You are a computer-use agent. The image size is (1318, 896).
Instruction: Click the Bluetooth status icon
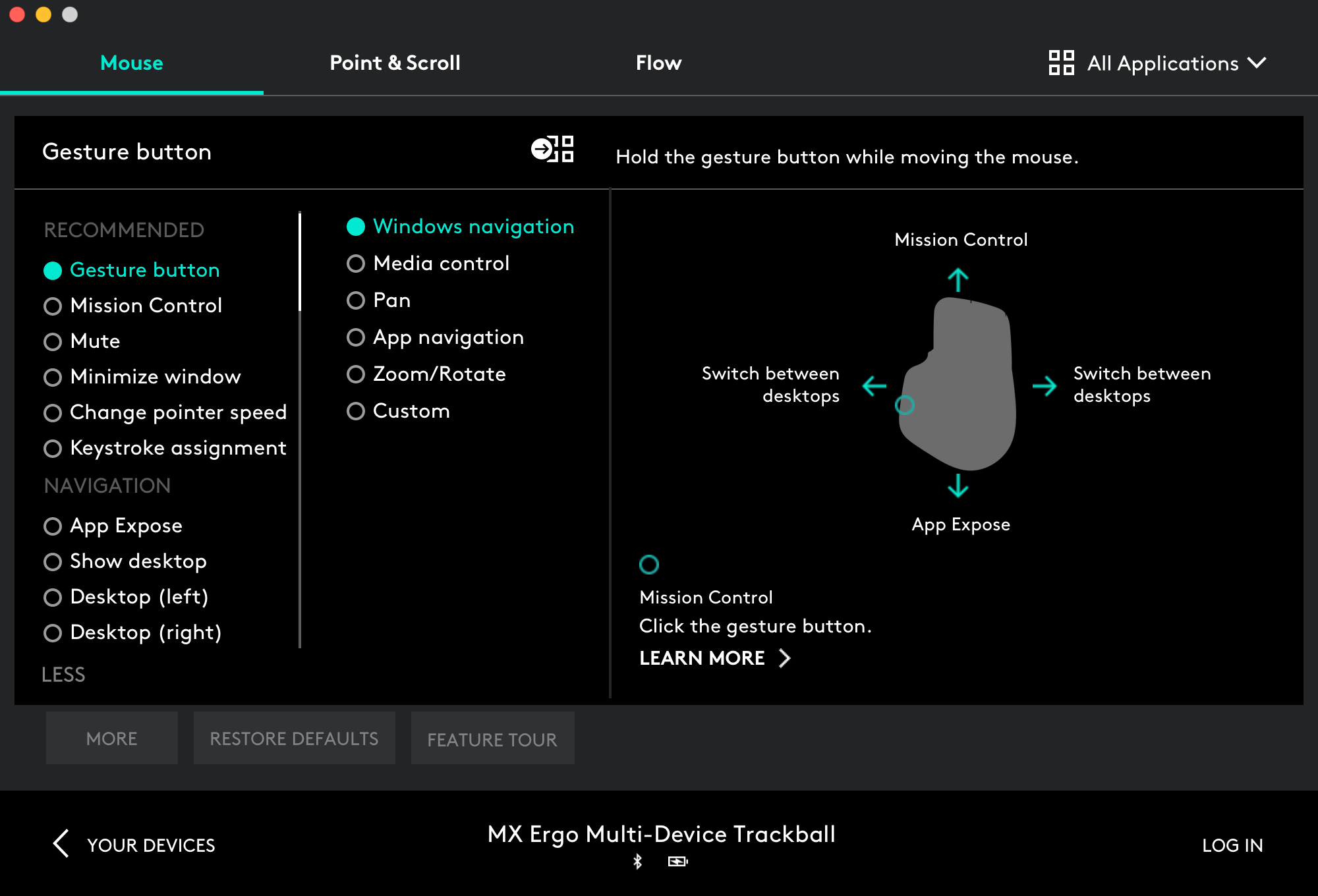click(637, 861)
